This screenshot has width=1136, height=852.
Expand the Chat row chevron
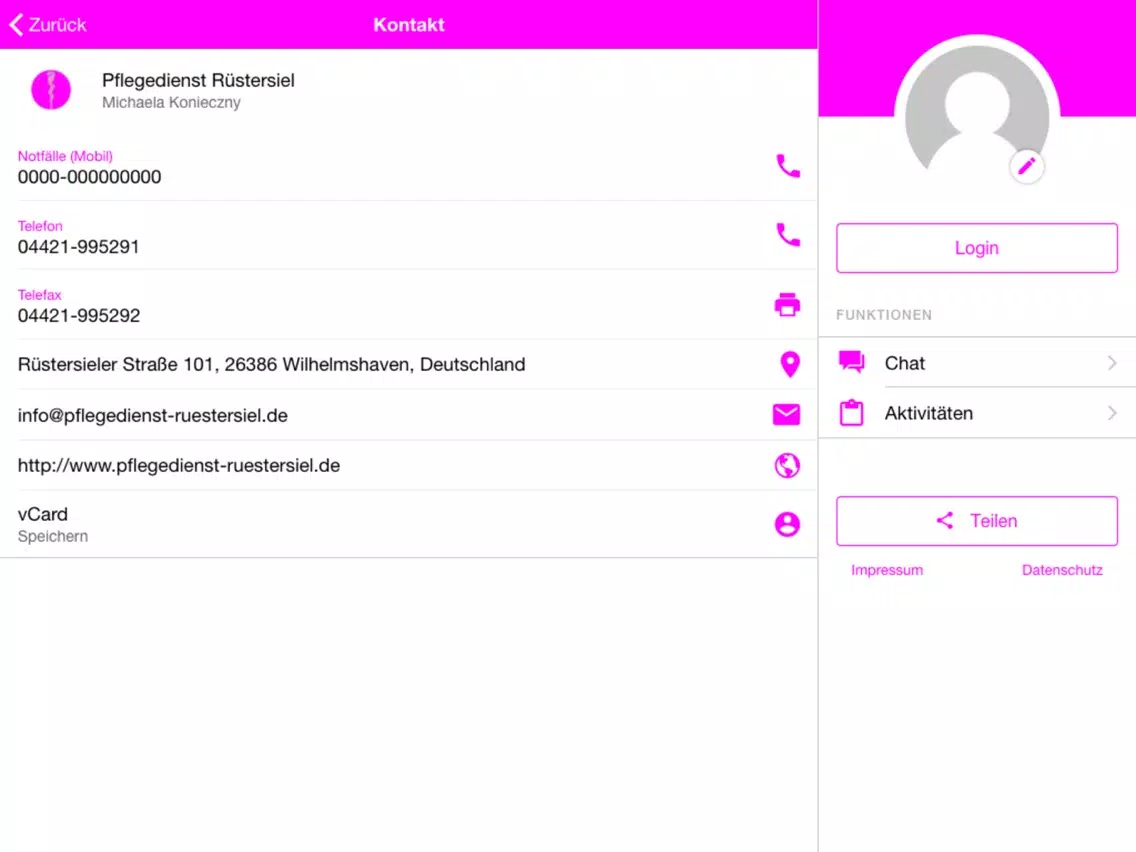[1112, 363]
